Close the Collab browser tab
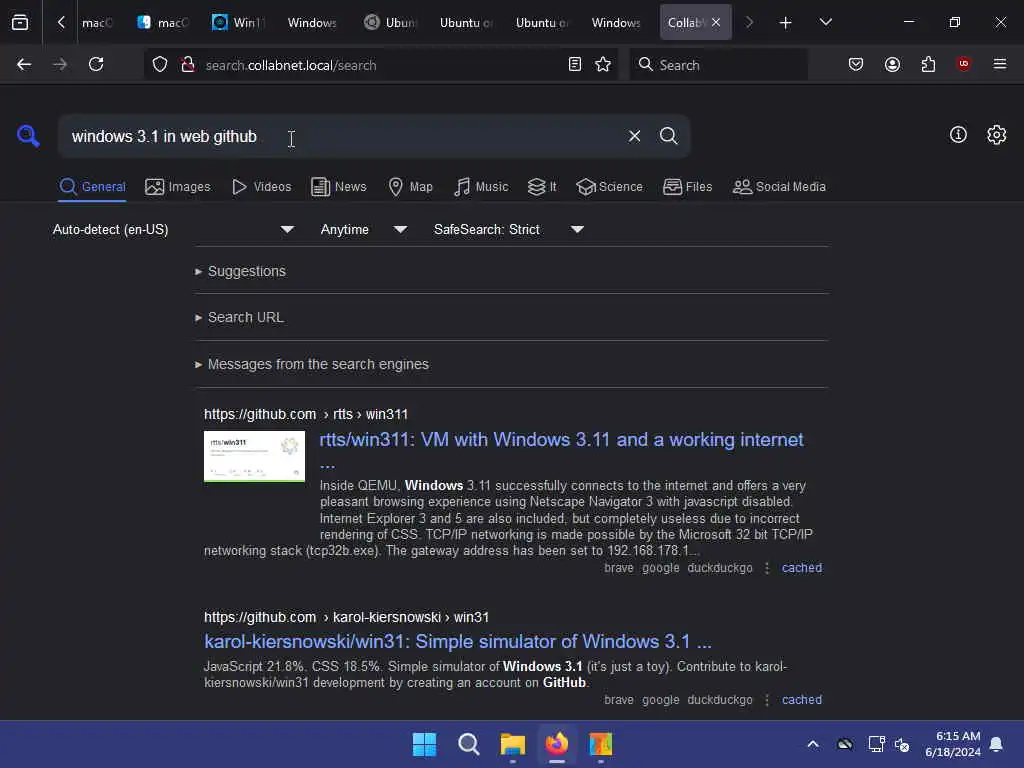Viewport: 1024px width, 768px height. pos(716,22)
